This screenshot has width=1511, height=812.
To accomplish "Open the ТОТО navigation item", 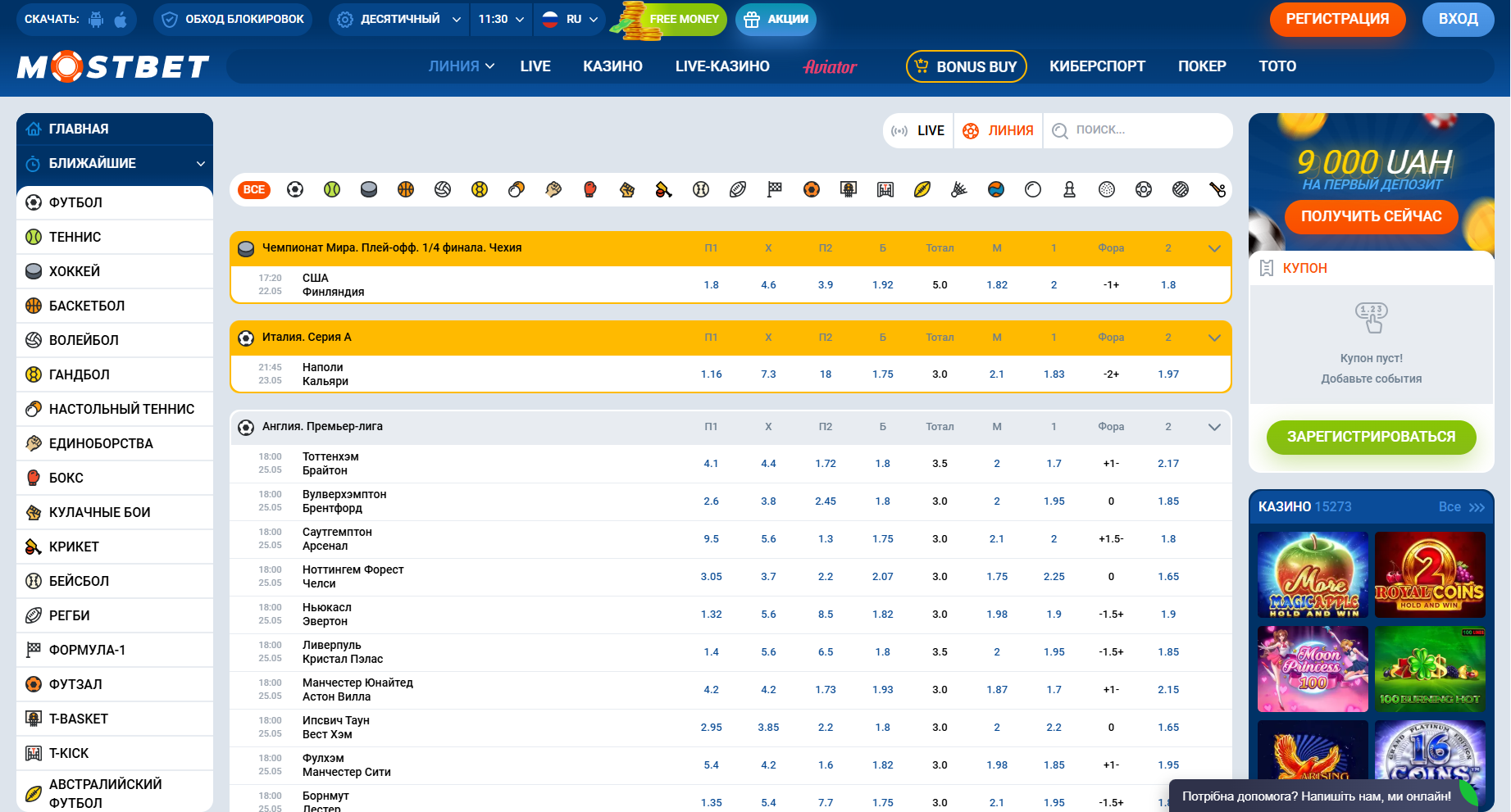I will tap(1277, 66).
